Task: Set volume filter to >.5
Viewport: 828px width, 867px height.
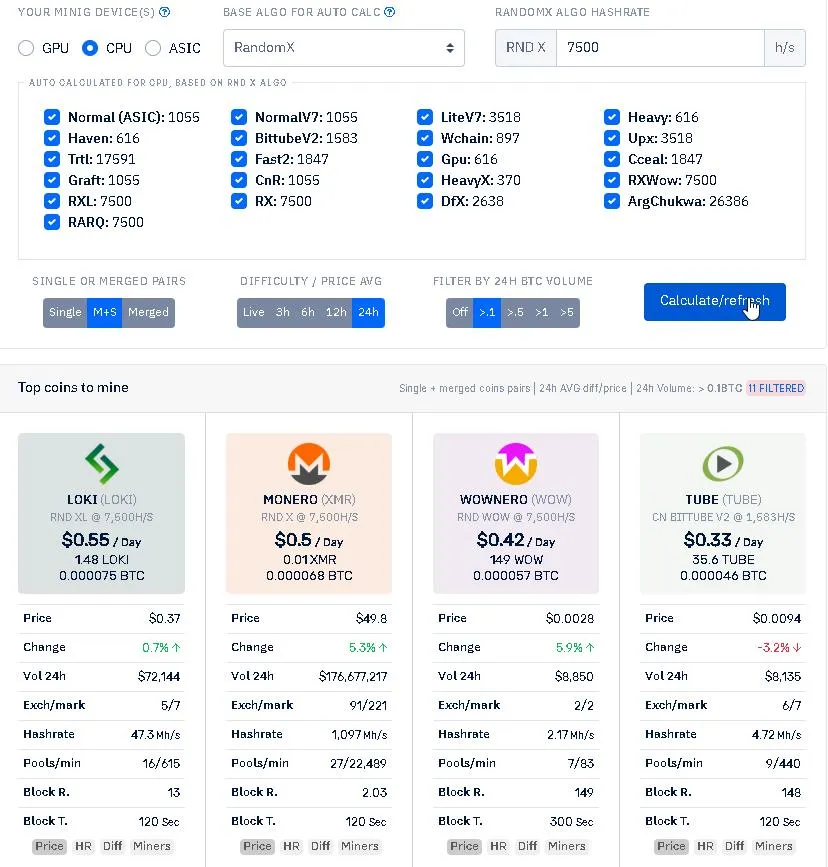Action: [515, 312]
